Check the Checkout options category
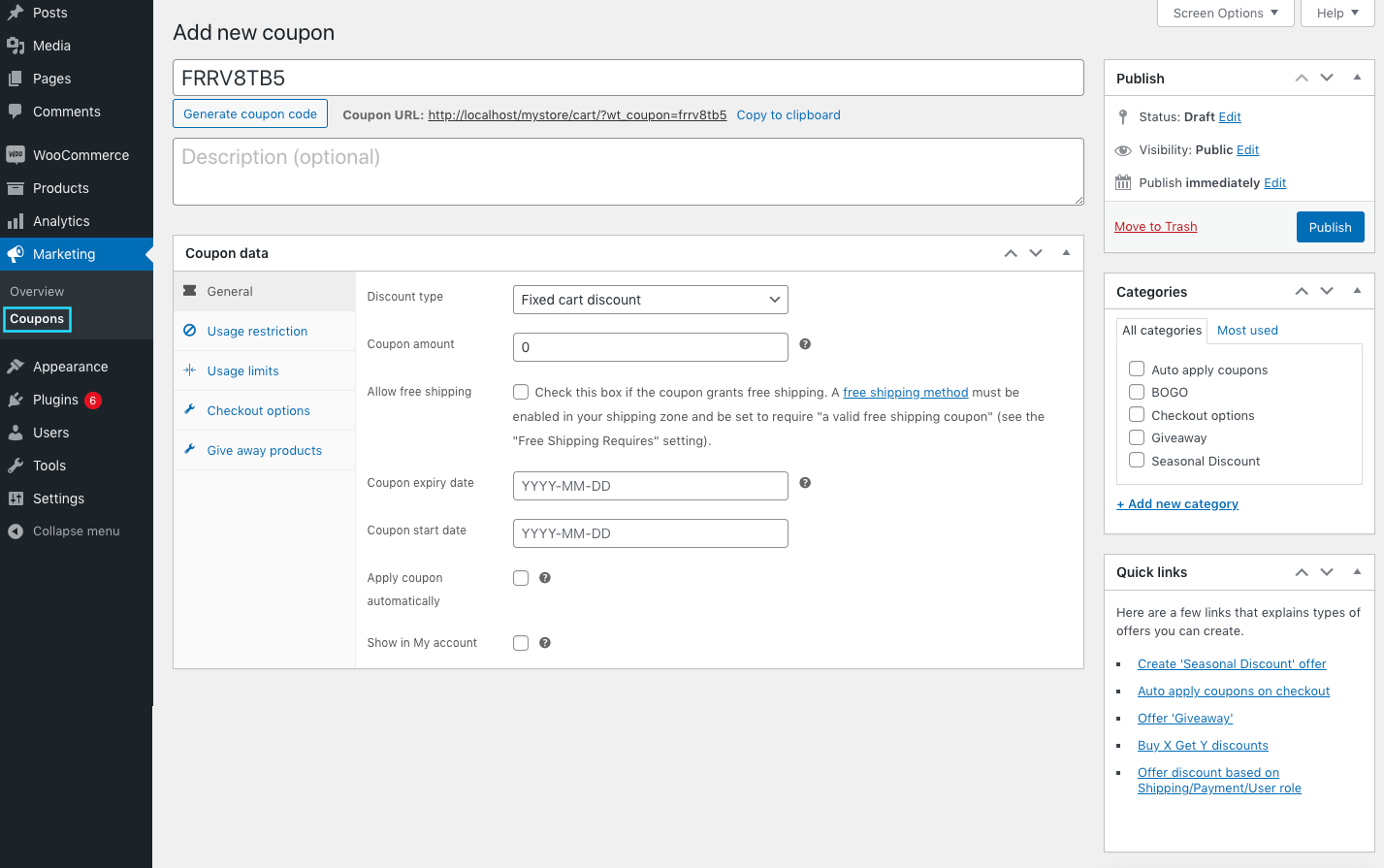 tap(1137, 414)
